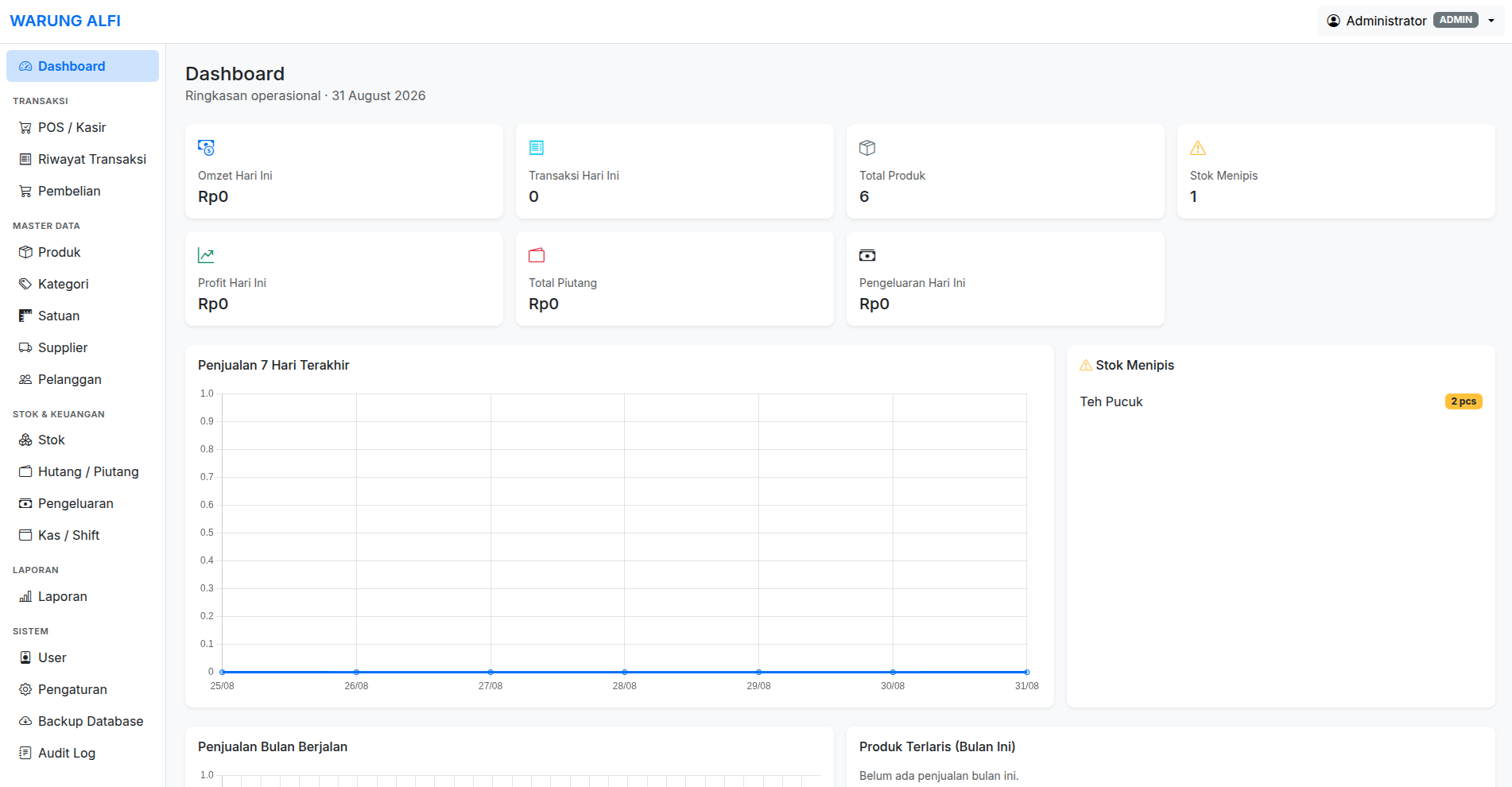1512x787 pixels.
Task: Click the WARUNG ALFI brand link
Action: coord(65,21)
